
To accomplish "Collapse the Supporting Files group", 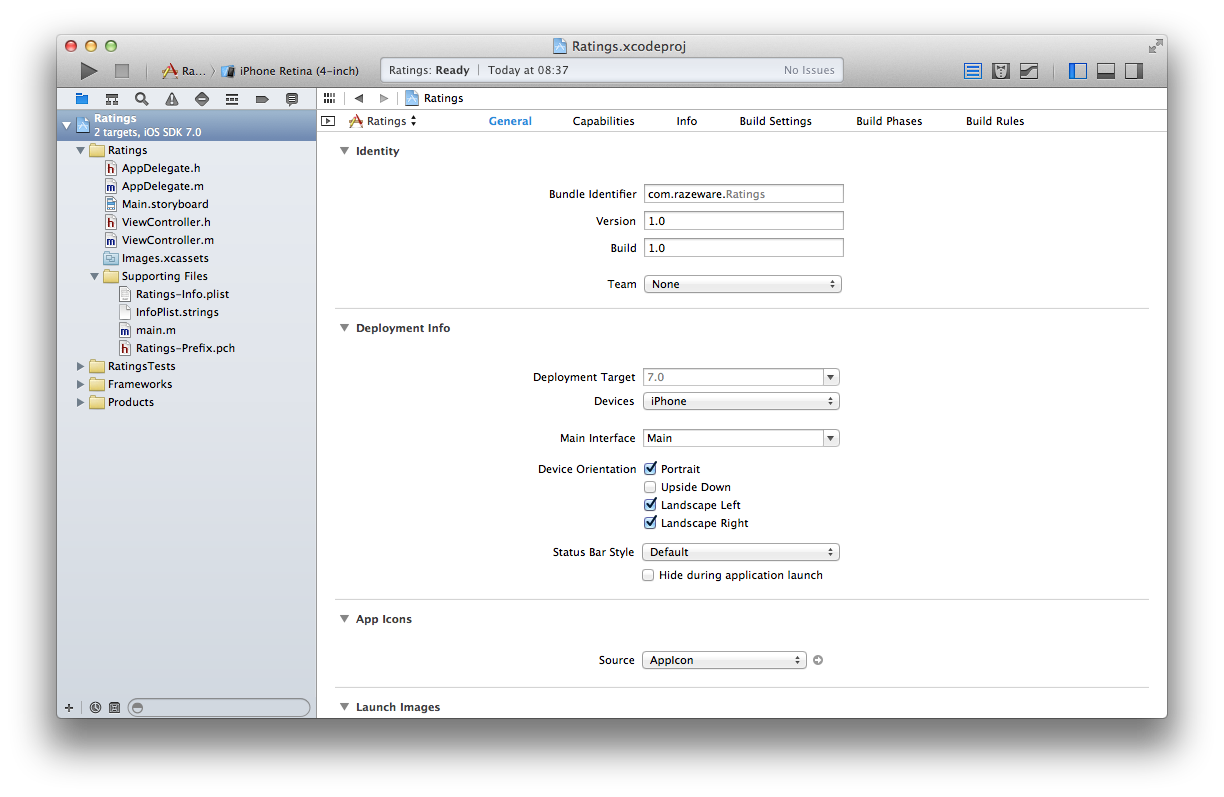I will click(95, 276).
